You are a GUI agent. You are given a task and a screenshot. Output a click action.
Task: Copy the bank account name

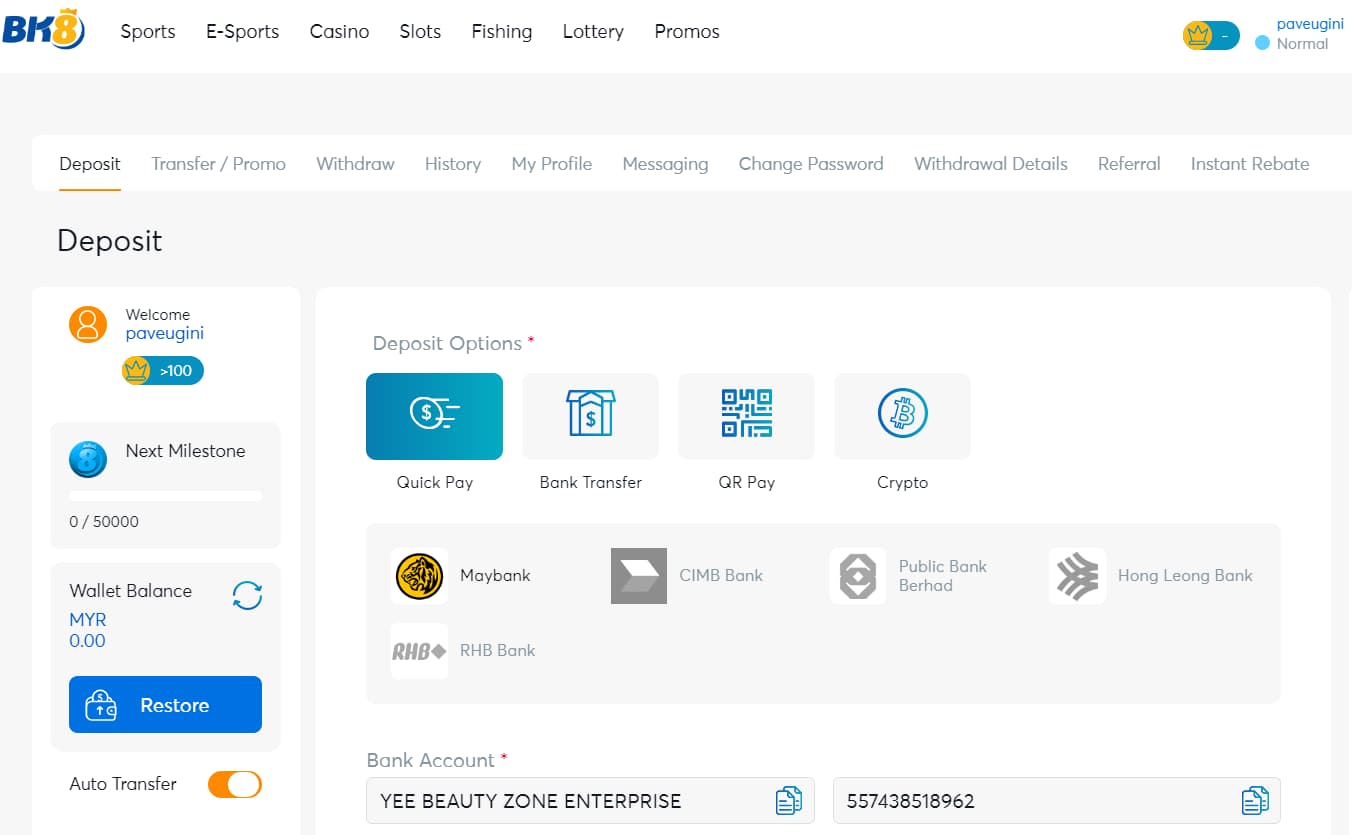coord(789,801)
